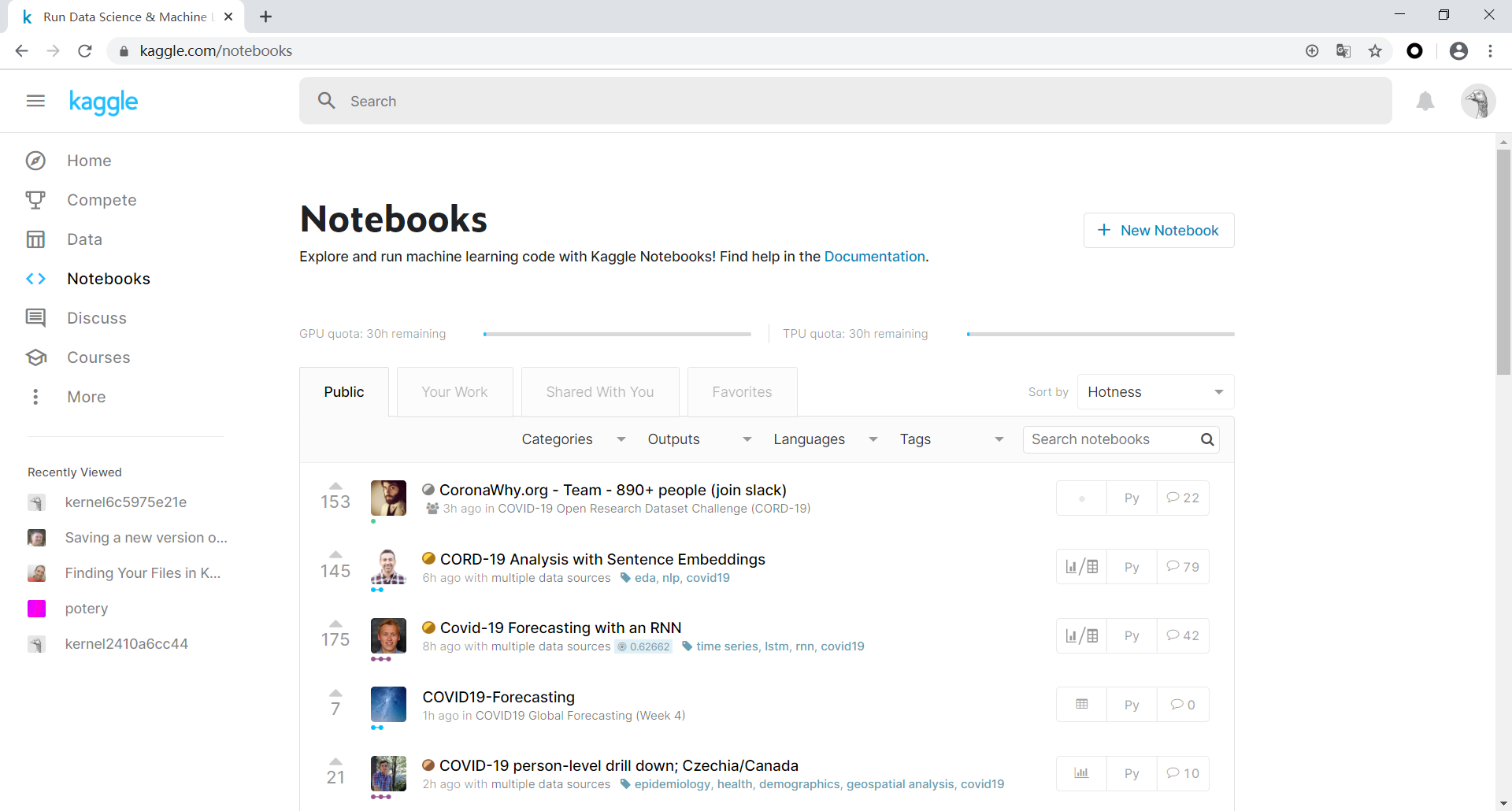Select the Public tab
Screen dimensions: 1512x811
pyautogui.click(x=344, y=392)
